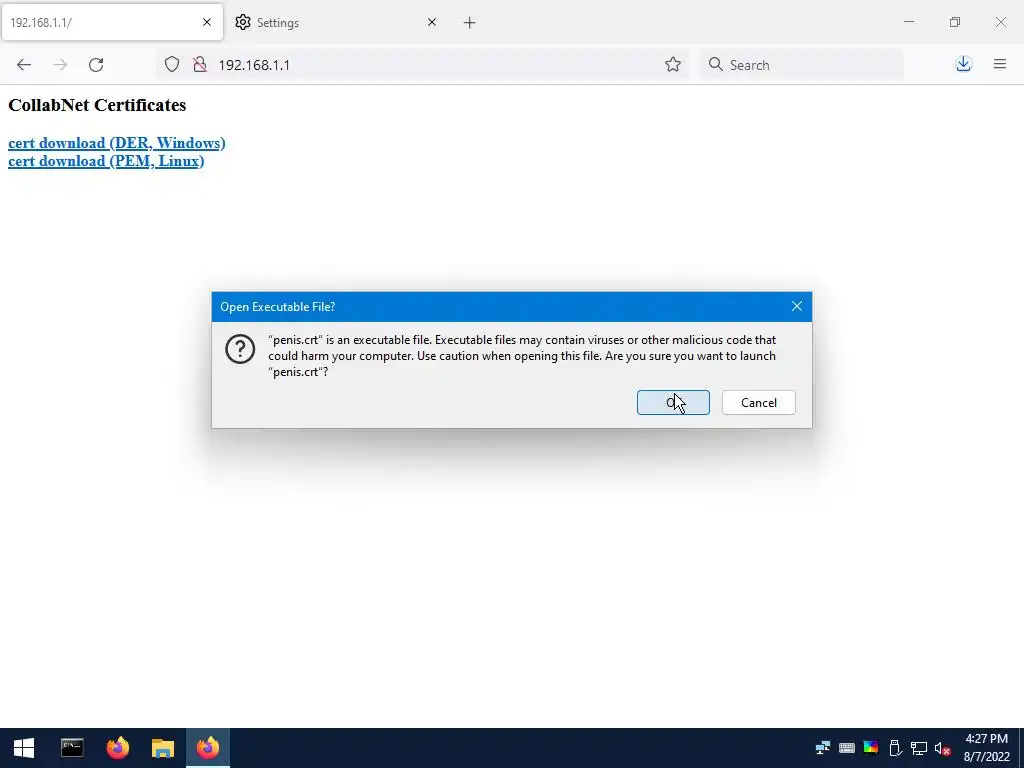Switch to the Settings tab
The image size is (1024, 768).
pyautogui.click(x=336, y=23)
